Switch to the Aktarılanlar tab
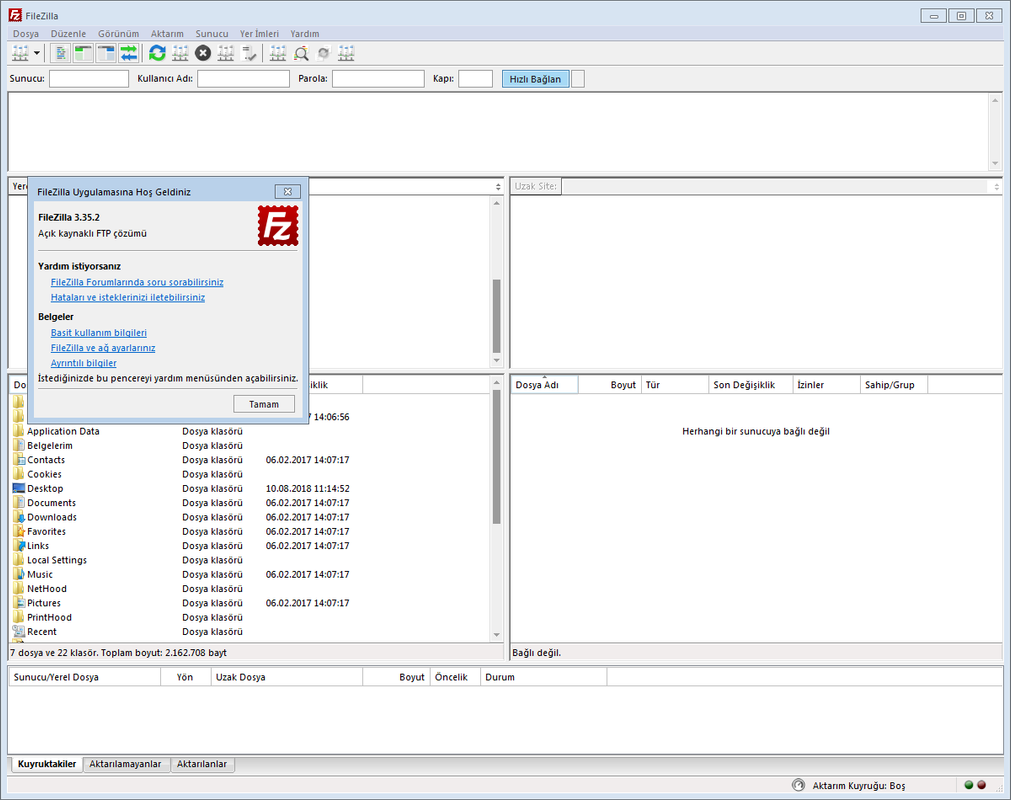This screenshot has height=800, width=1011. click(202, 764)
